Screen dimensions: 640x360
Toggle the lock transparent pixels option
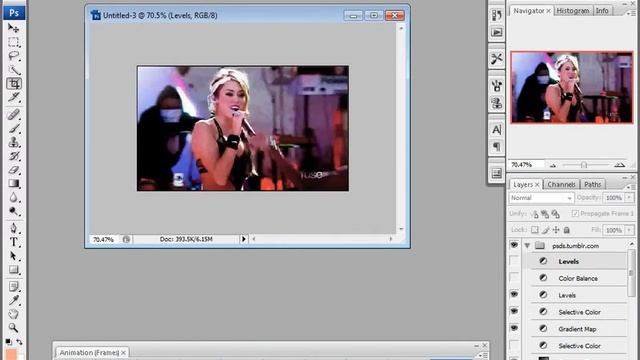(535, 230)
